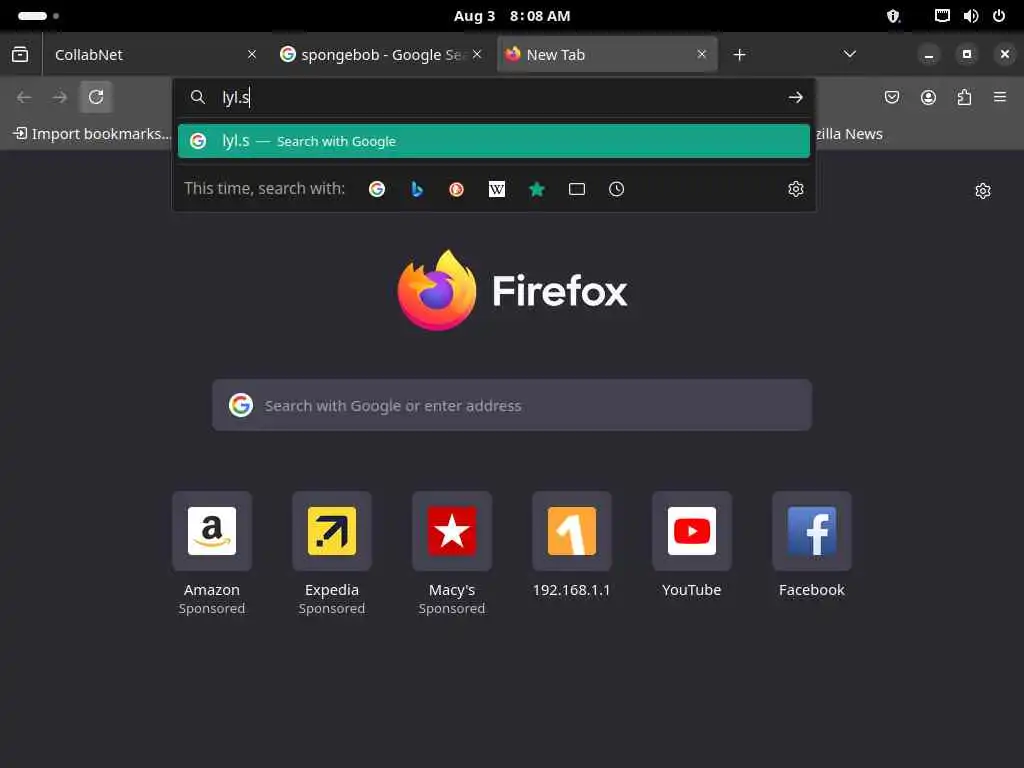Image resolution: width=1024 pixels, height=768 pixels.
Task: Focus the address bar text field
Action: pos(496,97)
